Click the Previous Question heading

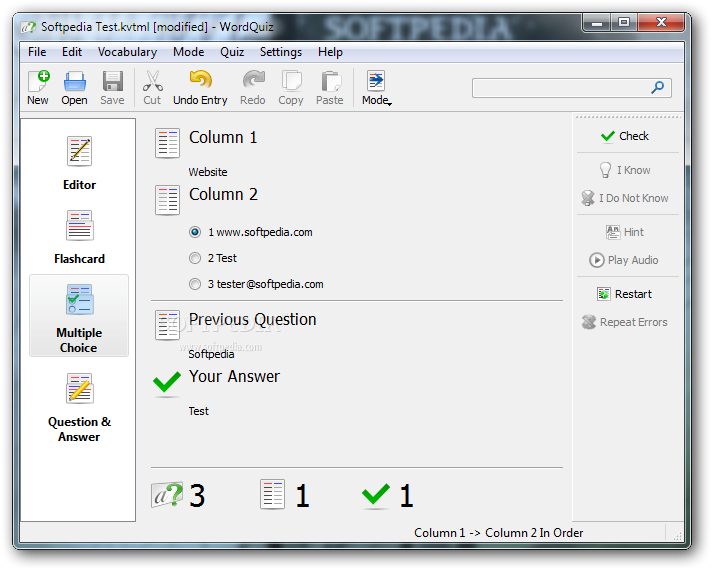(253, 319)
